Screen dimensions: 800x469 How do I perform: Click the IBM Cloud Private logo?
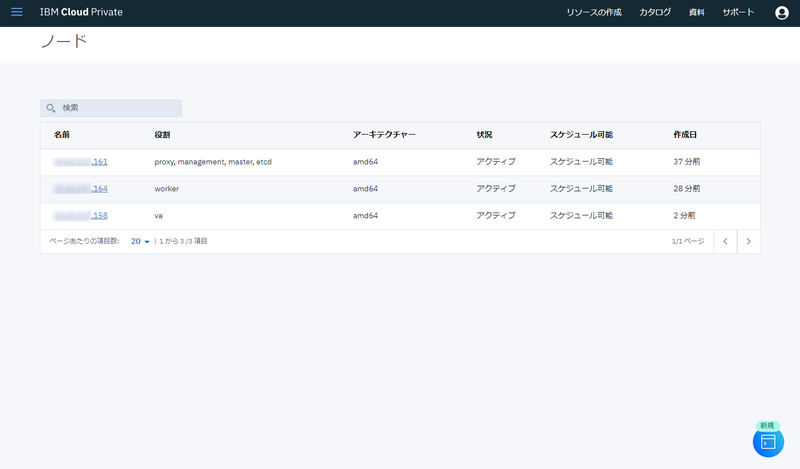[x=81, y=12]
